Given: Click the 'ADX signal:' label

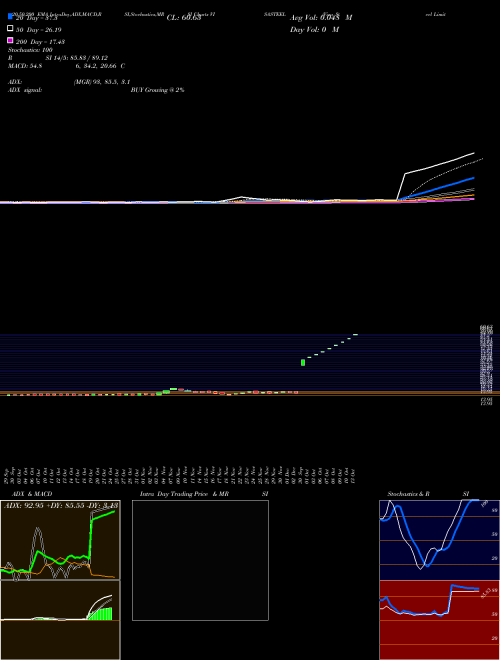Looking at the screenshot, I should tap(25, 90).
